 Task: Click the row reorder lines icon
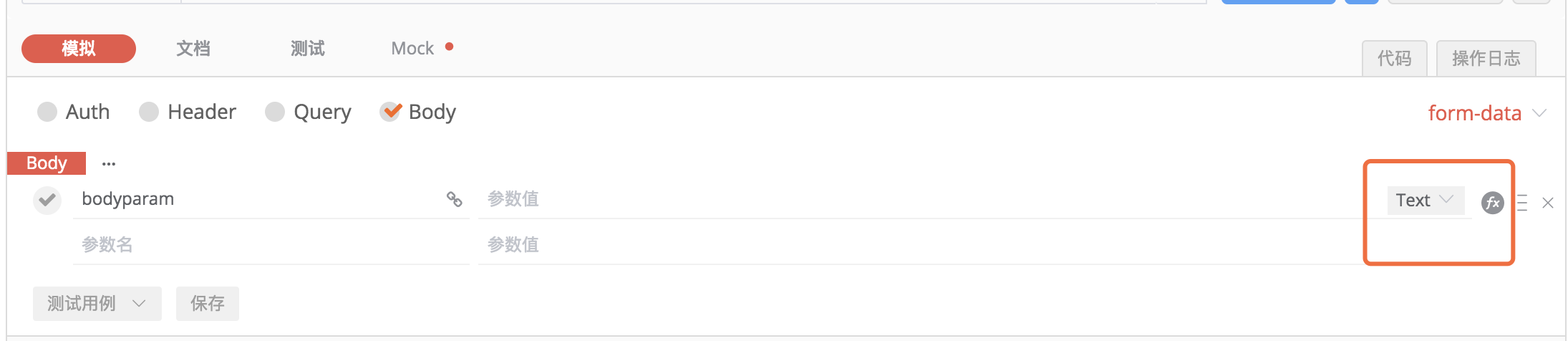pyautogui.click(x=1522, y=203)
